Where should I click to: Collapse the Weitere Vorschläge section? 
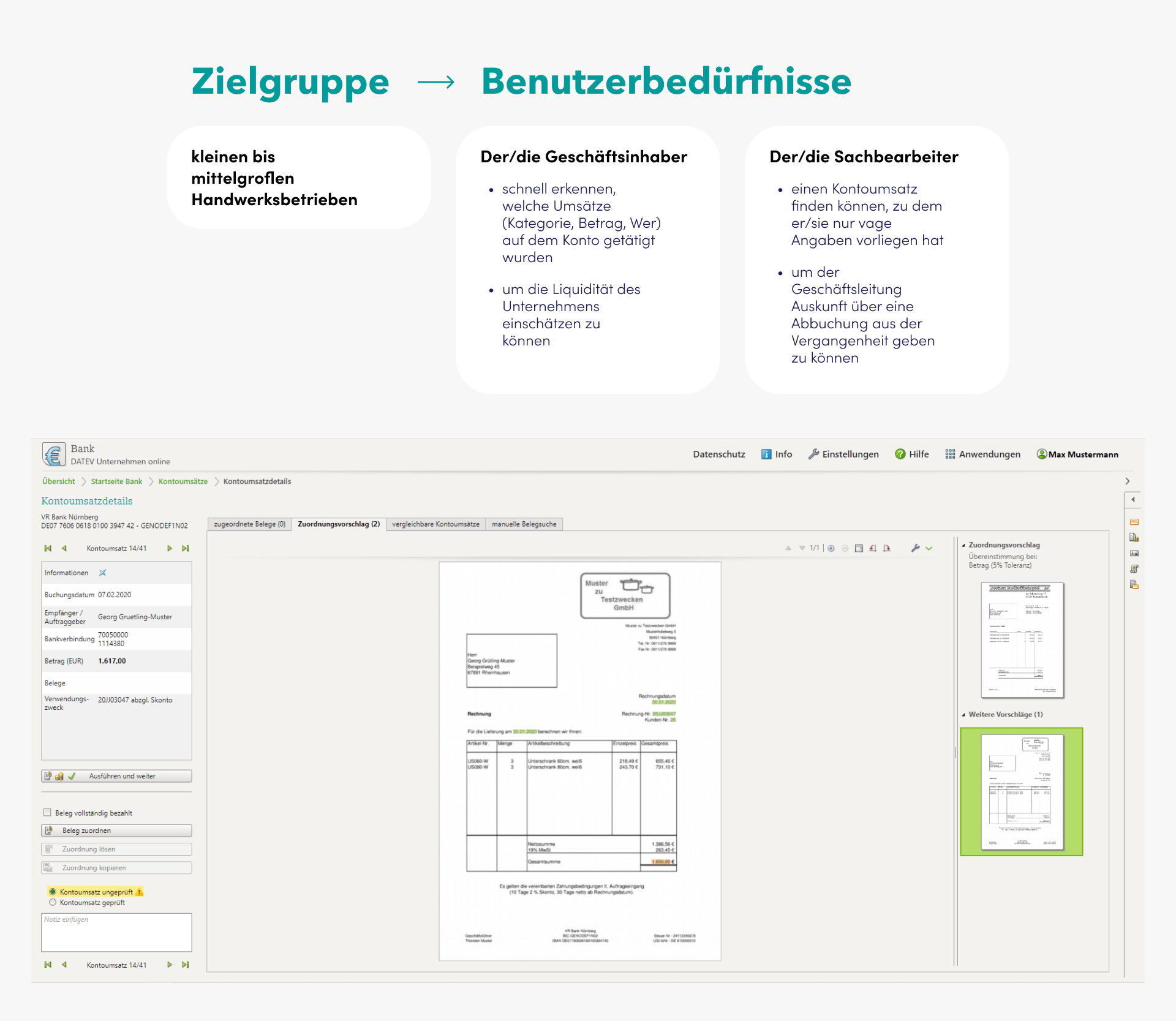click(963, 715)
